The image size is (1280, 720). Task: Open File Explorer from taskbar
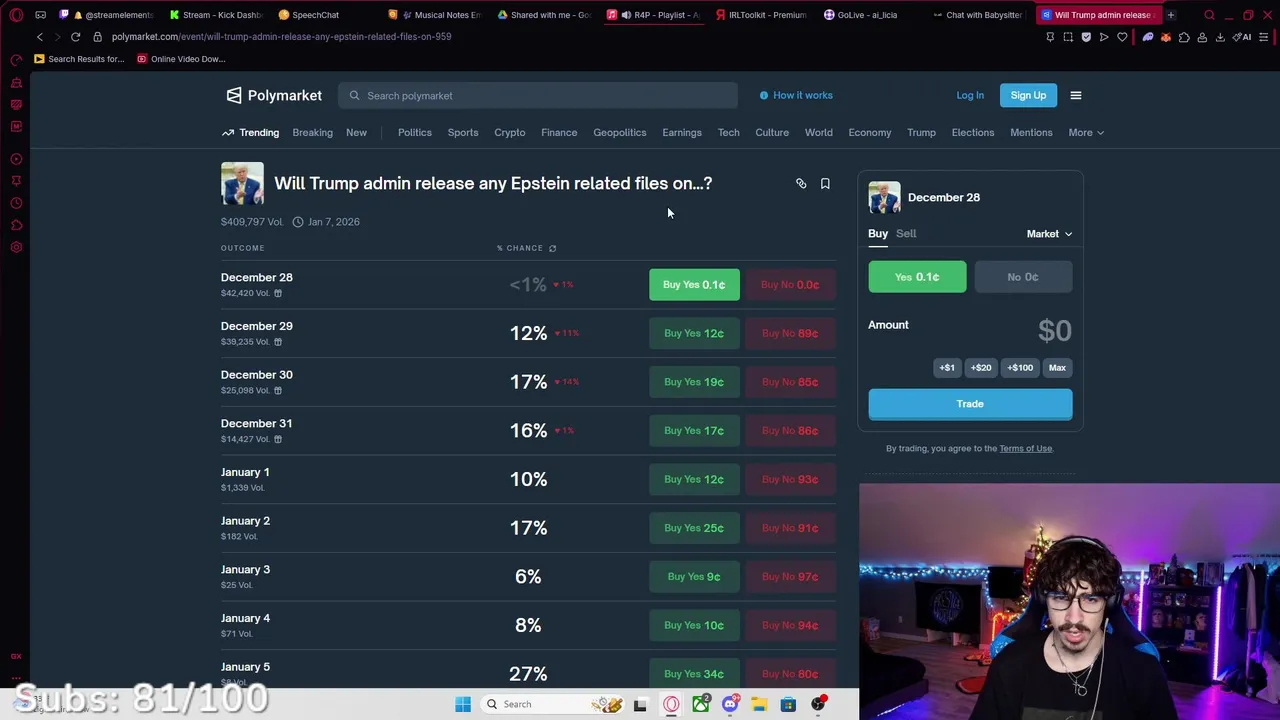point(759,704)
